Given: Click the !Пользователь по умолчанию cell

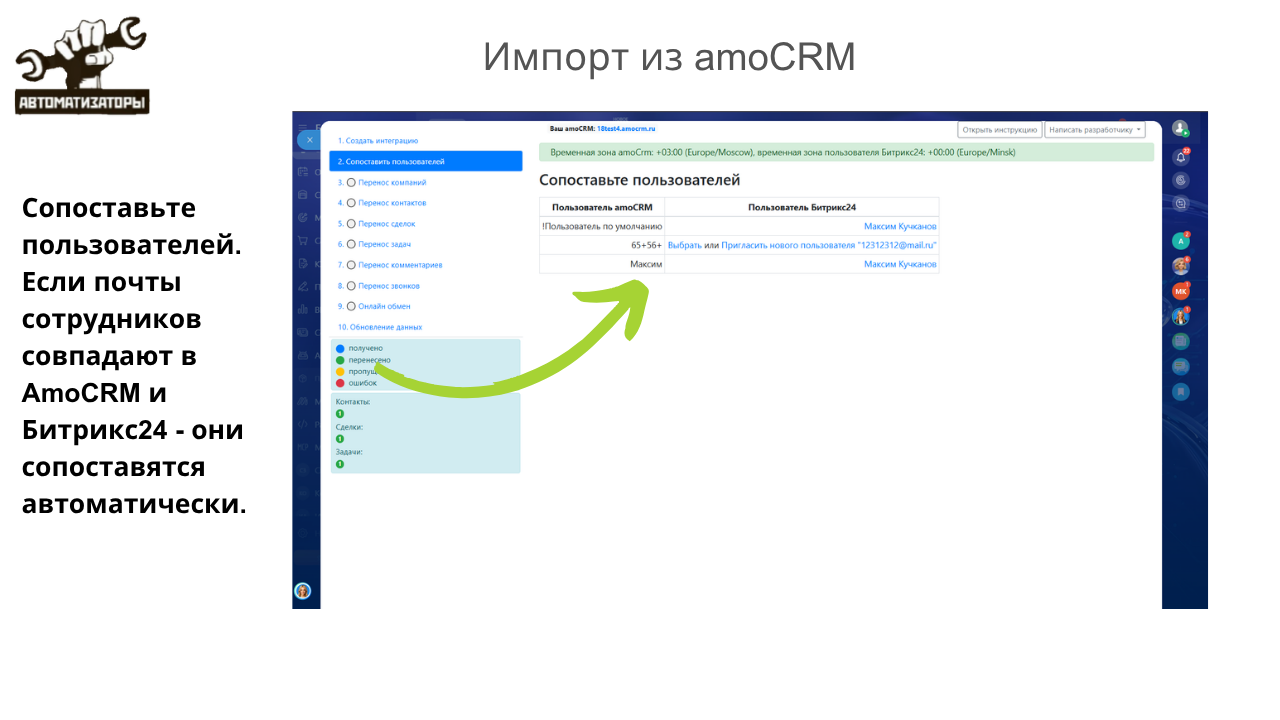Looking at the screenshot, I should click(x=602, y=227).
